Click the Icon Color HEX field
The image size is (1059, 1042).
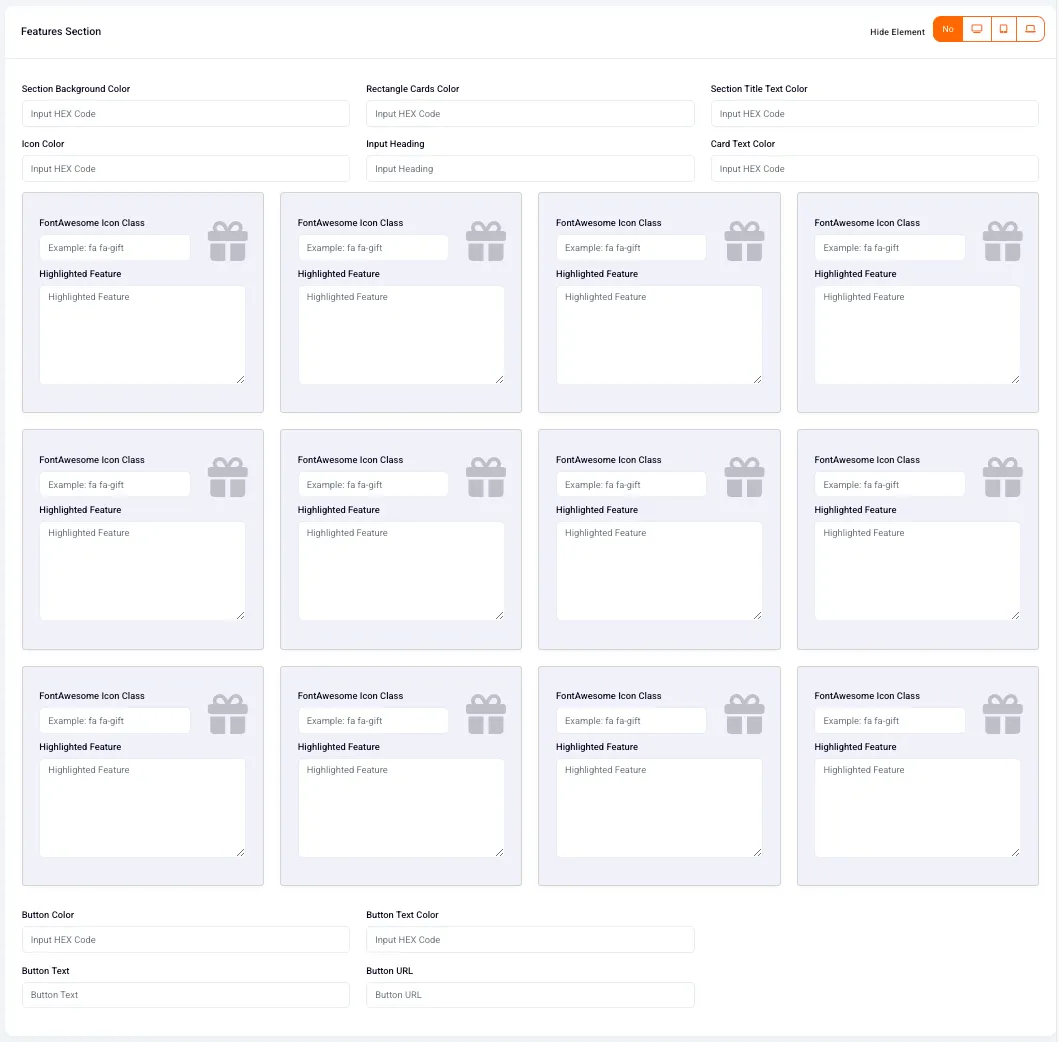(x=186, y=169)
